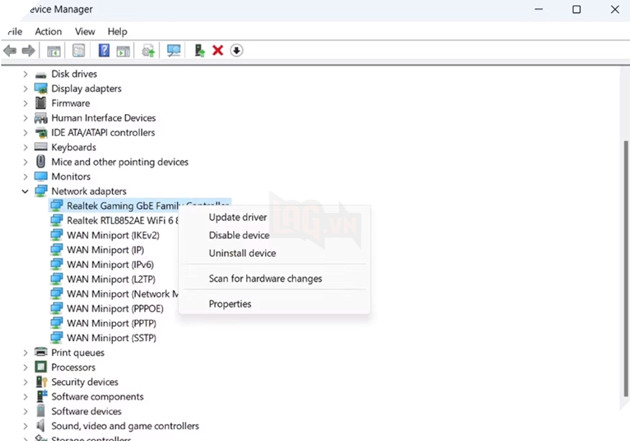The height and width of the screenshot is (441, 630).
Task: Expand the Disk drives node
Action: [x=25, y=74]
